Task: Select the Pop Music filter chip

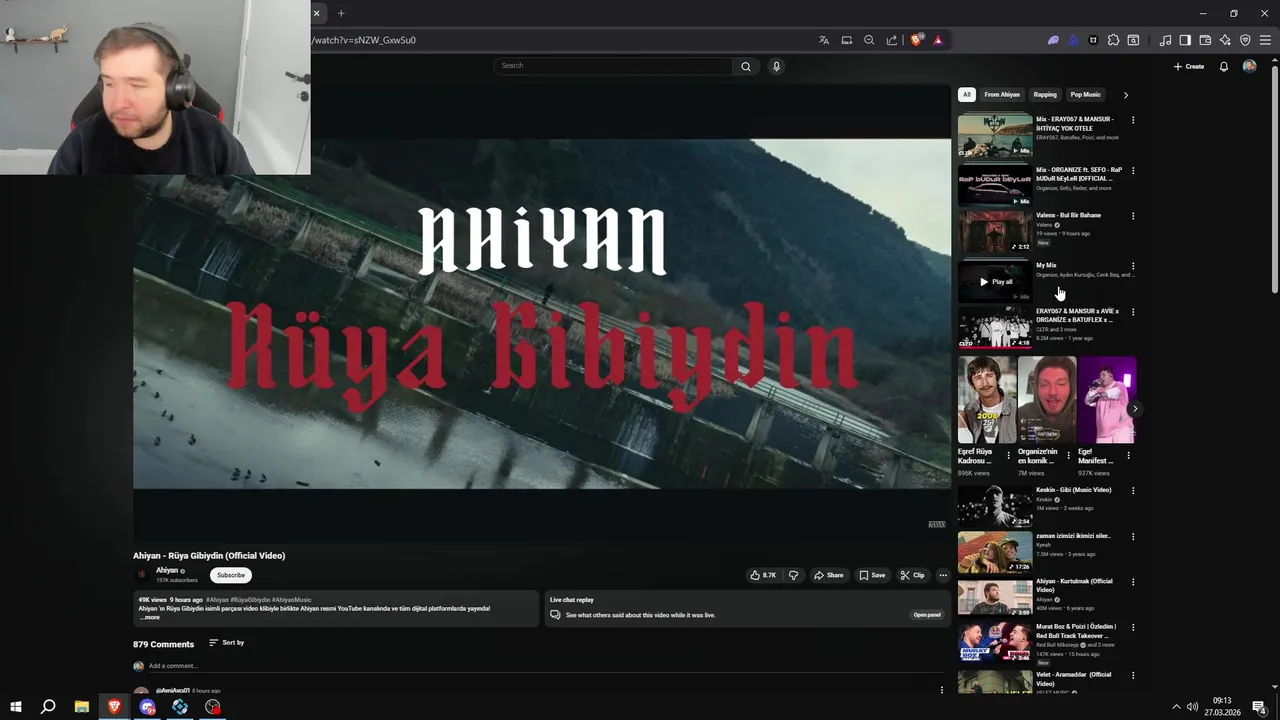Action: click(1086, 95)
